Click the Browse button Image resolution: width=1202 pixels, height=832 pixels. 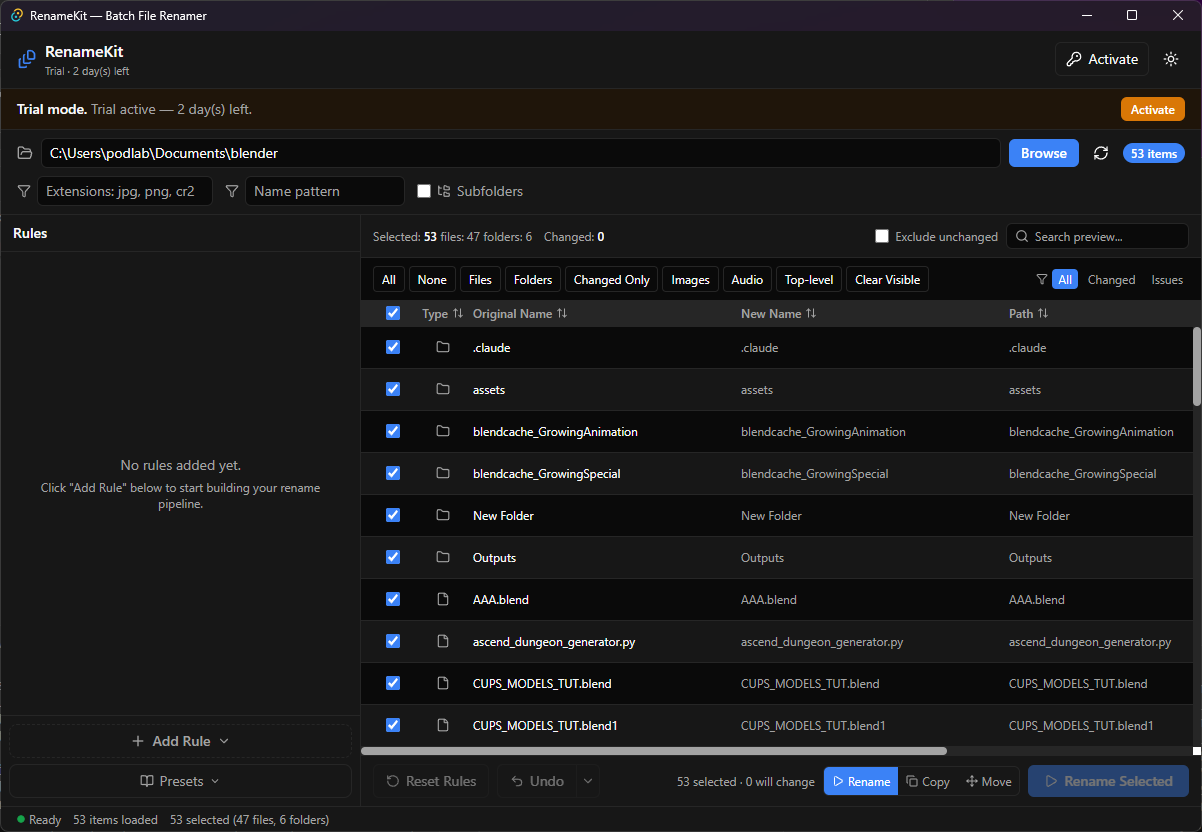[1043, 153]
